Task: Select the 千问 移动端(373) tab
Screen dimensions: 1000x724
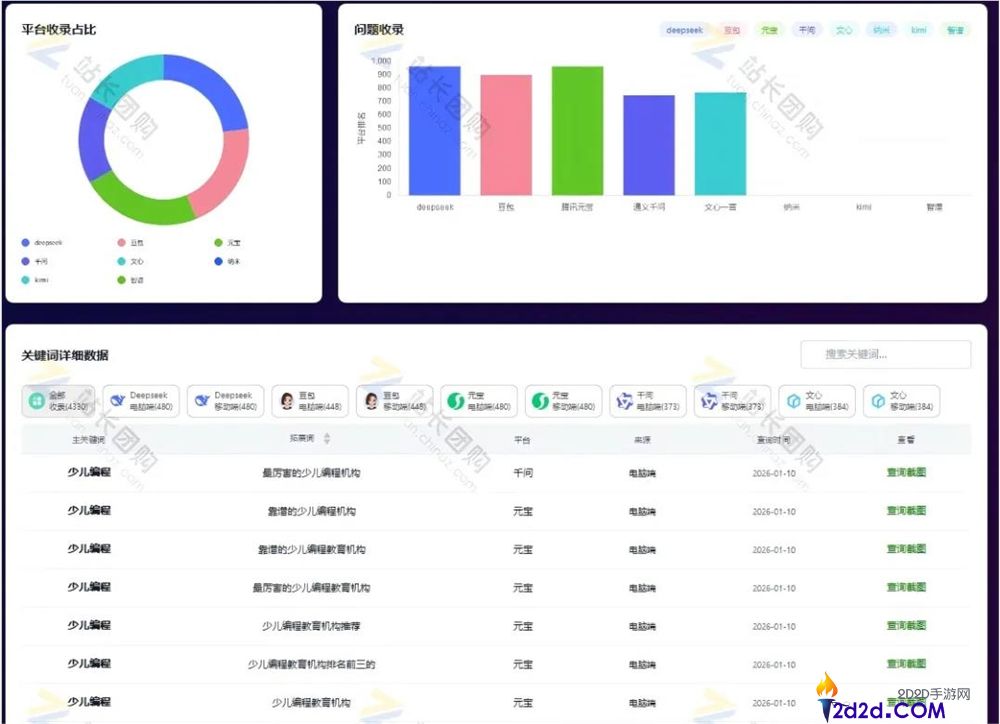Action: [733, 401]
